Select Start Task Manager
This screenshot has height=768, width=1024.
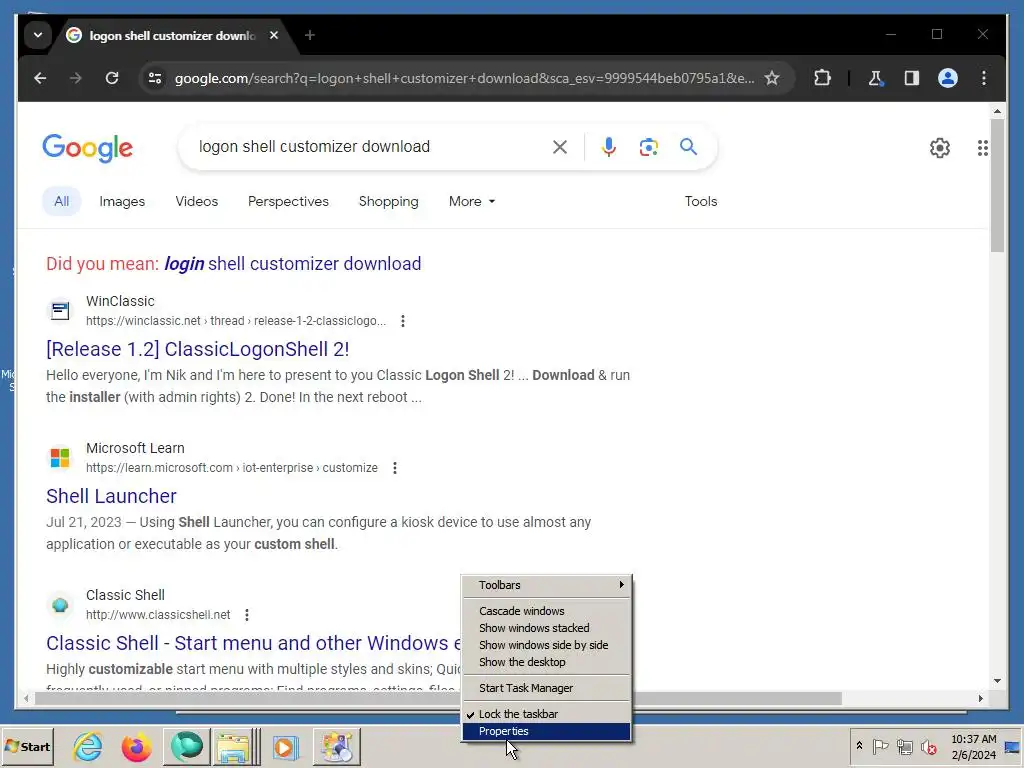(x=547, y=688)
